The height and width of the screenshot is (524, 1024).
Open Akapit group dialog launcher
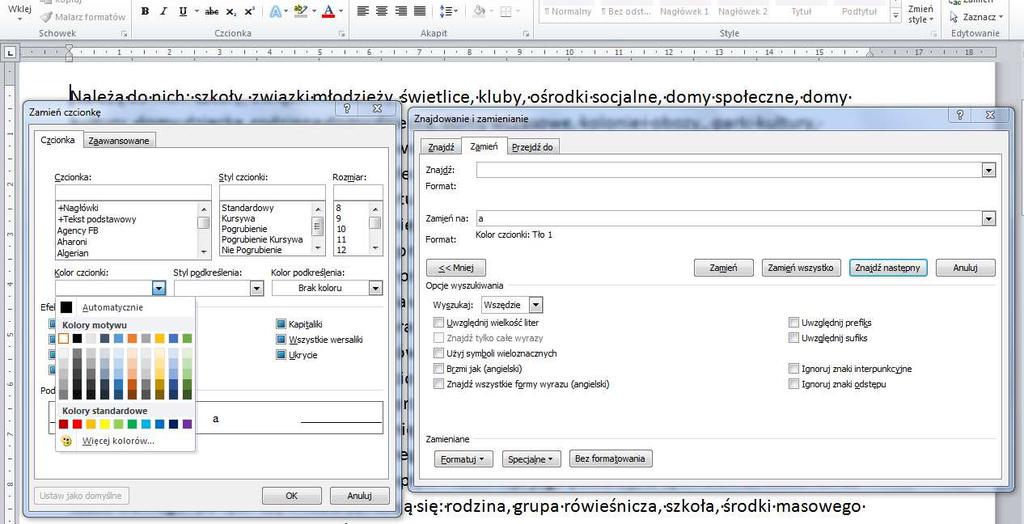(524, 33)
